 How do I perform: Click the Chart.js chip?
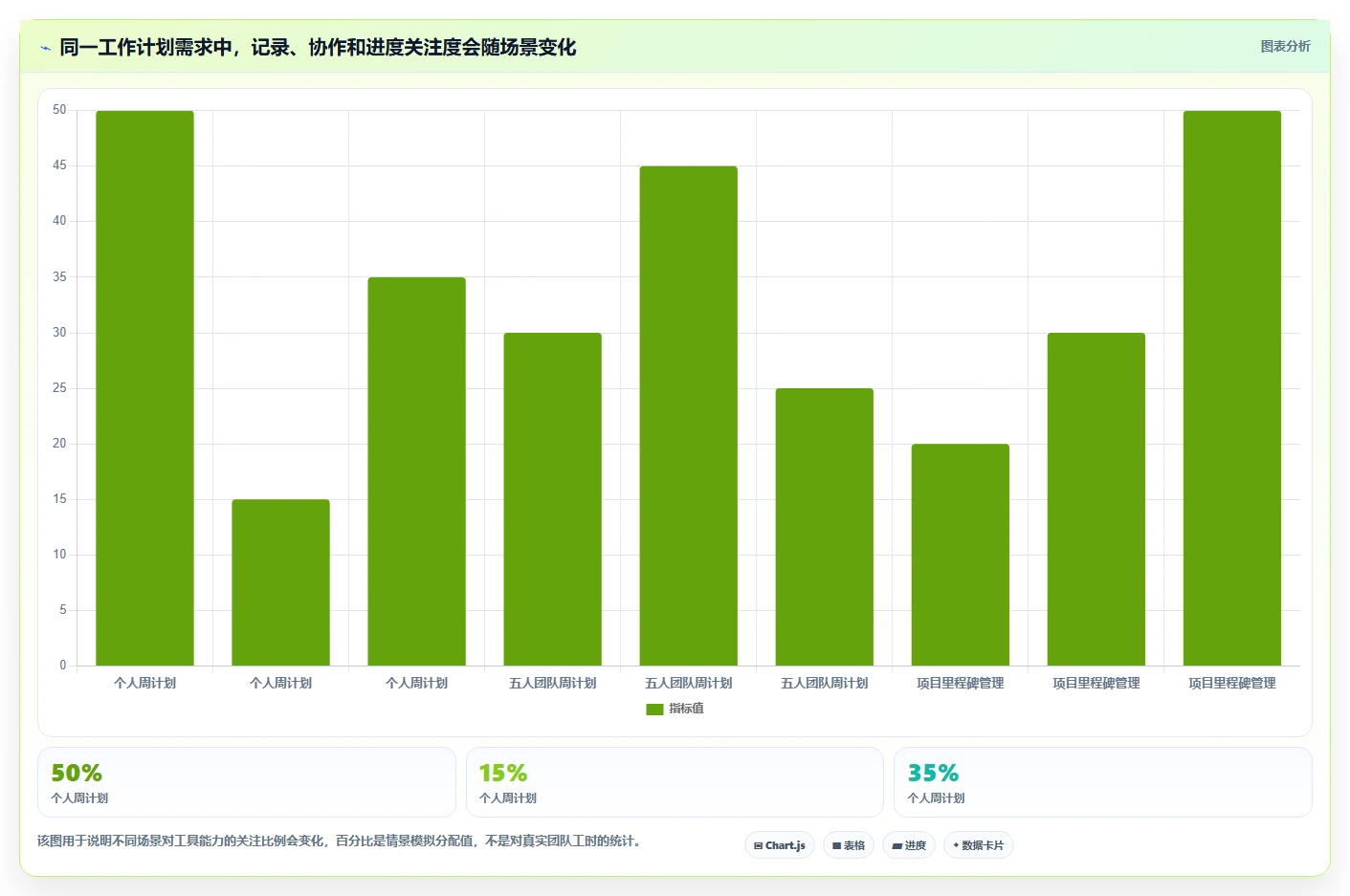[x=780, y=845]
